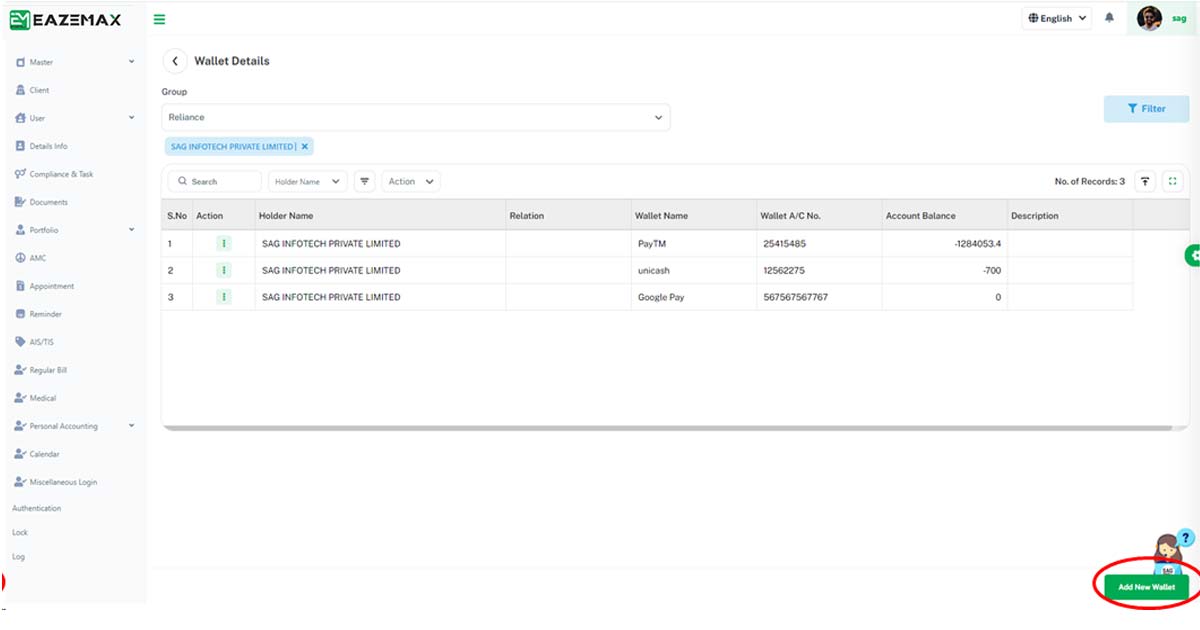Image resolution: width=1200 pixels, height=630 pixels.
Task: Click the Regular Bill sidebar icon
Action: tap(20, 370)
